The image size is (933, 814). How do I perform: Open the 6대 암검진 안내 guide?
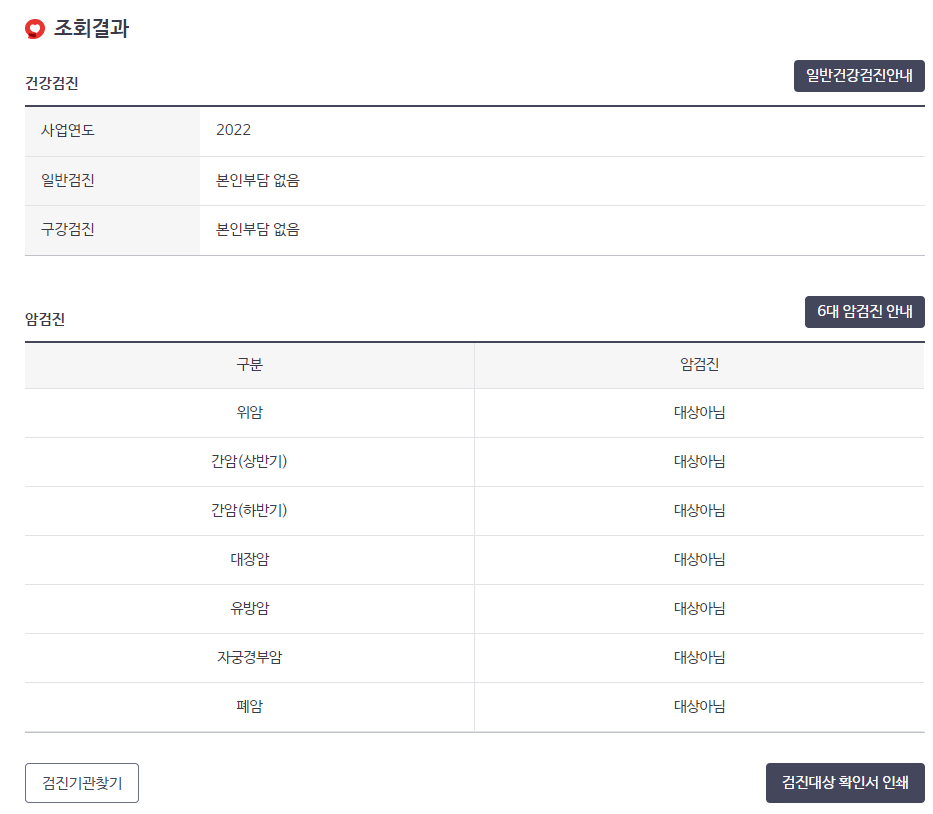pyautogui.click(x=864, y=311)
